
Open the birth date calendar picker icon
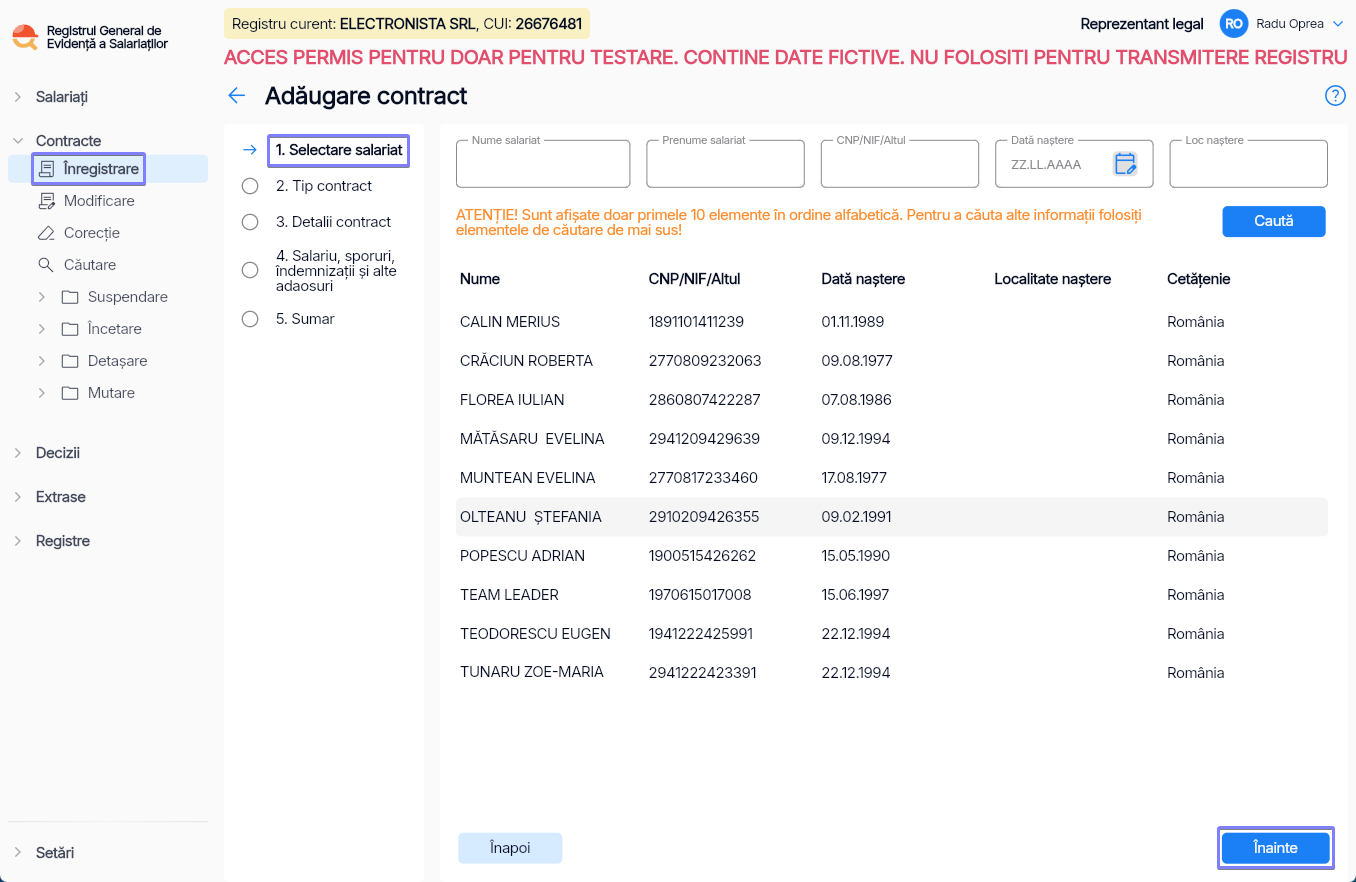(x=1125, y=164)
